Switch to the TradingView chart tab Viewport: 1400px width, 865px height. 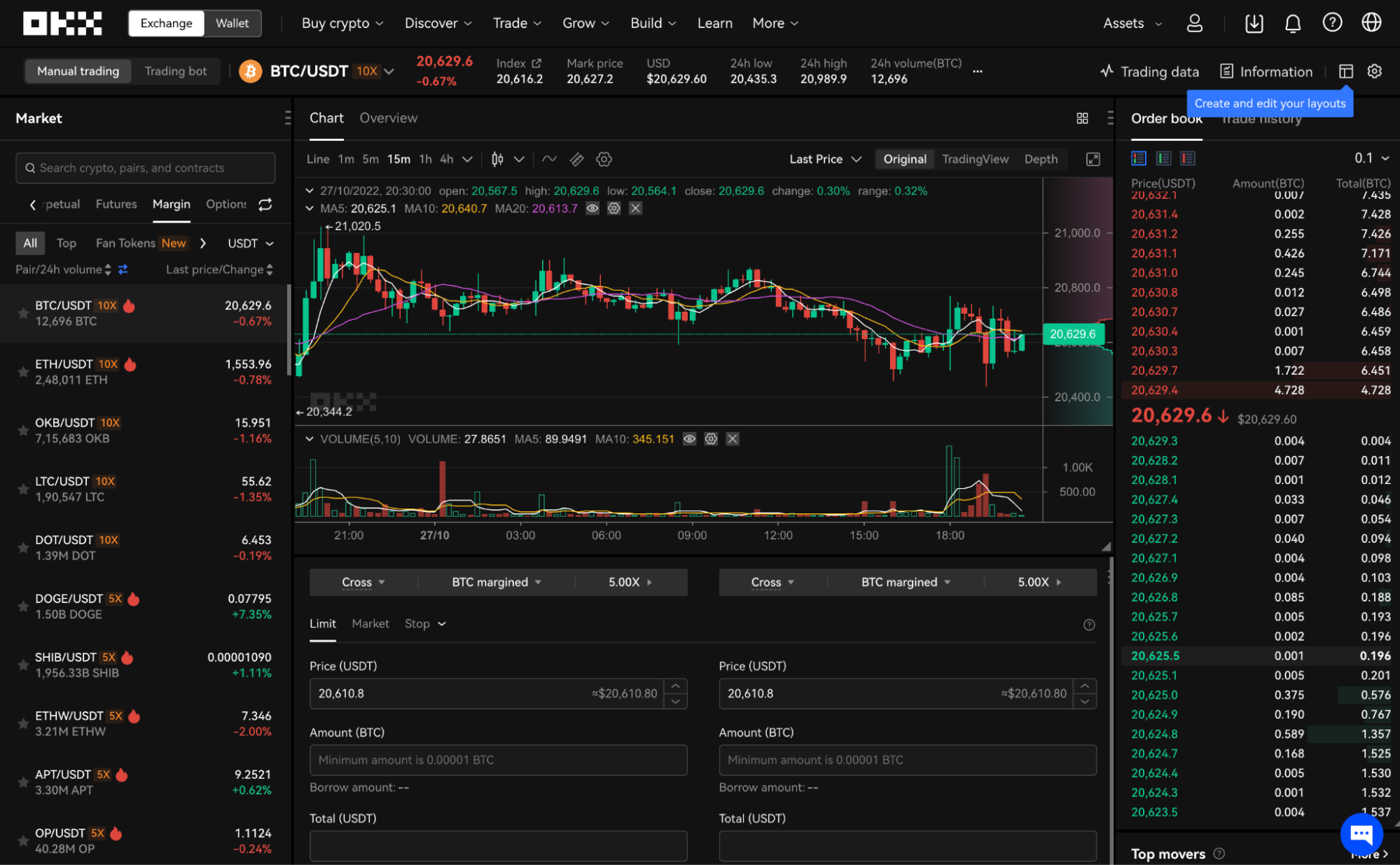[975, 159]
